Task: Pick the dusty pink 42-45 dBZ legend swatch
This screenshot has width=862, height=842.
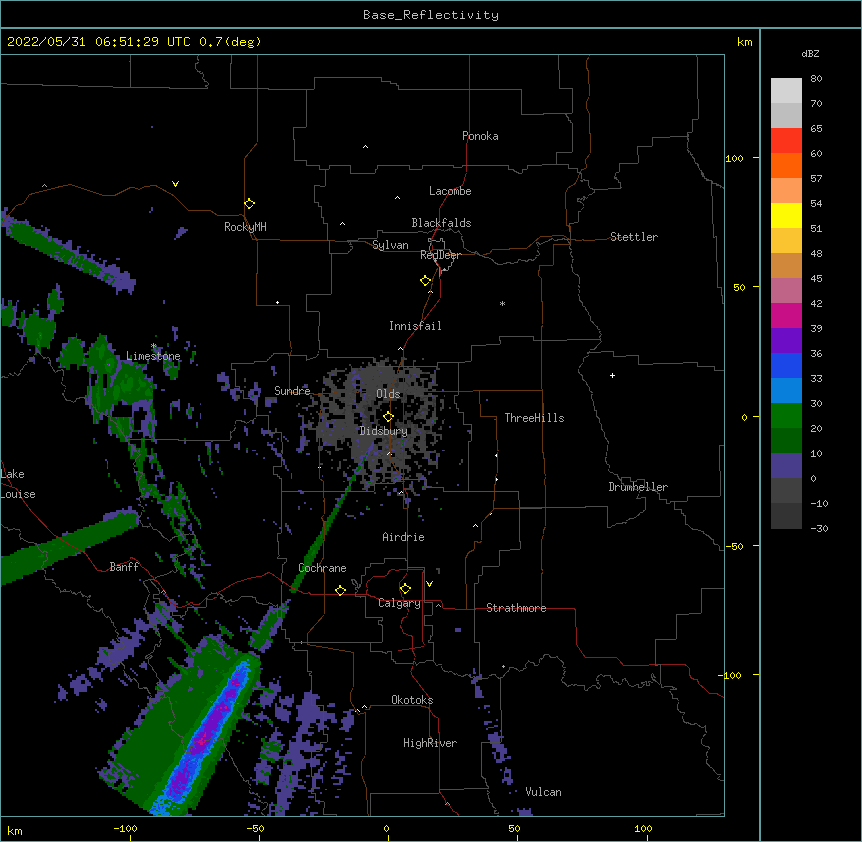Action: click(786, 291)
